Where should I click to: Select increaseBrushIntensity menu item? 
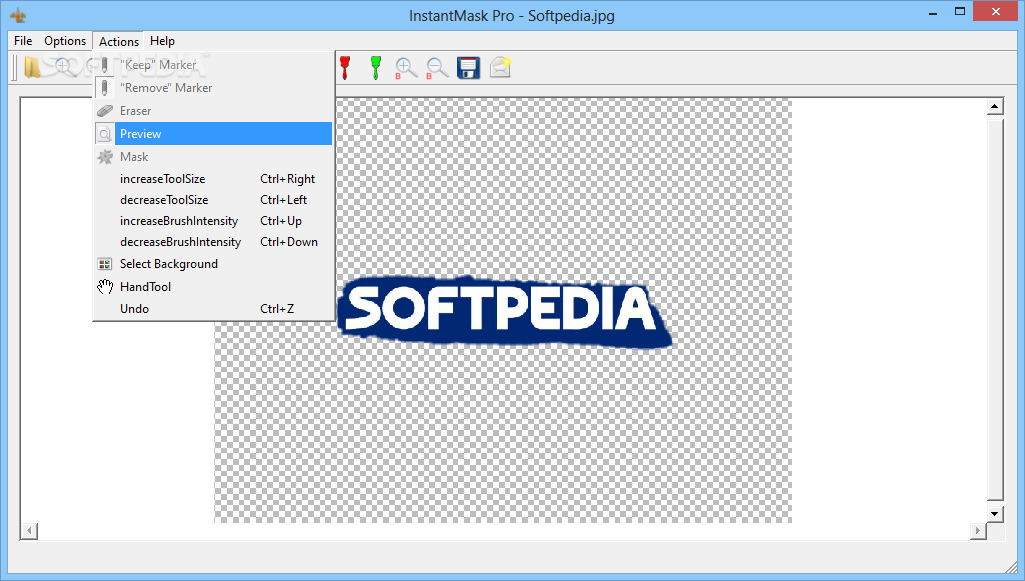pos(214,220)
